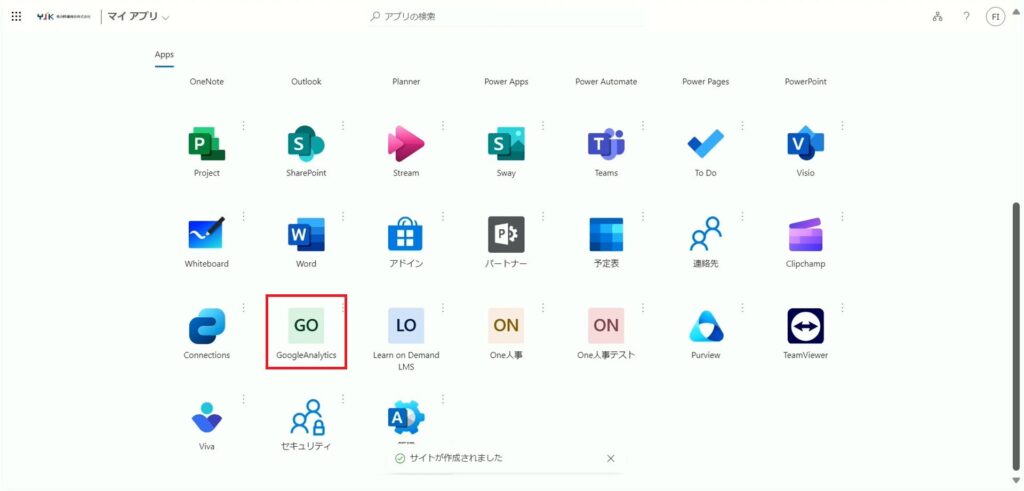Open the Planner app label

click(x=406, y=82)
